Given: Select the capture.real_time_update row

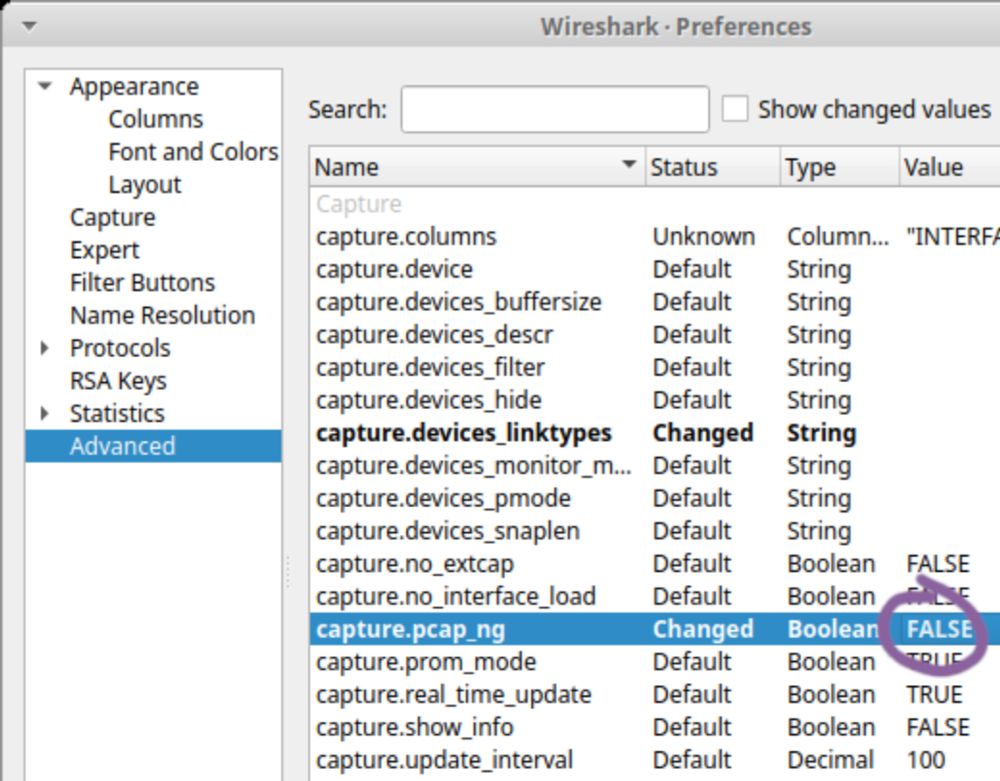Looking at the screenshot, I should click(655, 695).
